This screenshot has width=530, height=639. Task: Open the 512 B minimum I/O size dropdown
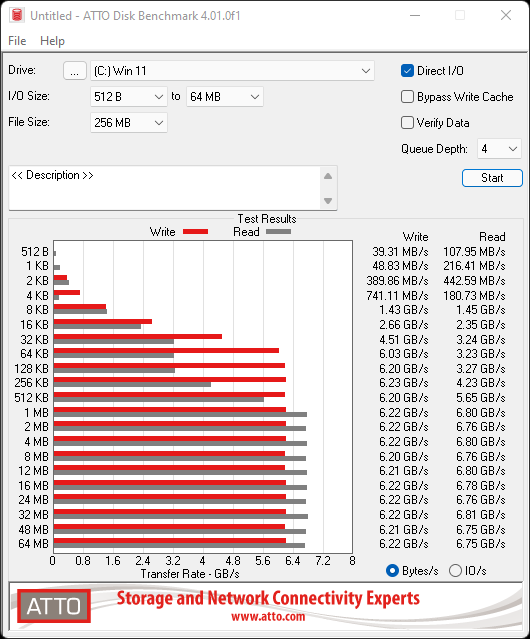point(129,97)
